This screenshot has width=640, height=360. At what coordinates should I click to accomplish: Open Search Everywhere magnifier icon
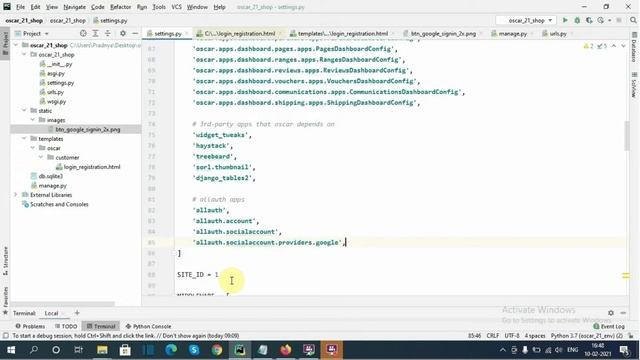(x=633, y=20)
